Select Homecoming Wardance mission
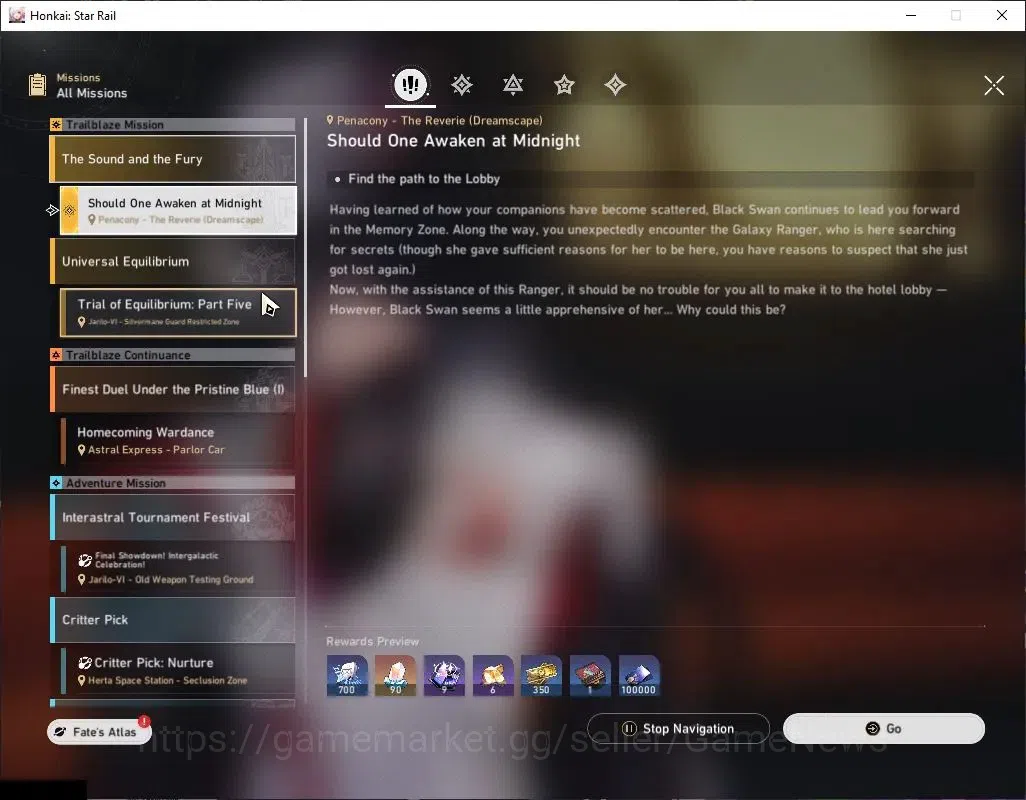The width and height of the screenshot is (1026, 800). (178, 440)
